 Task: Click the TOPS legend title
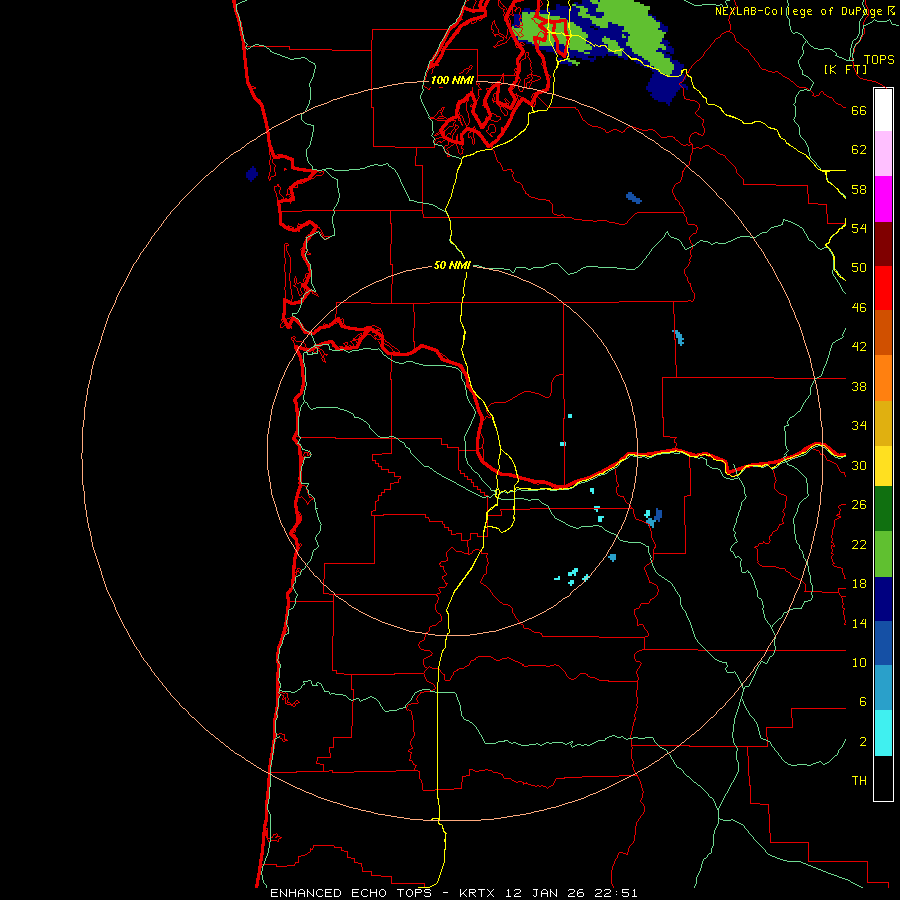click(879, 60)
